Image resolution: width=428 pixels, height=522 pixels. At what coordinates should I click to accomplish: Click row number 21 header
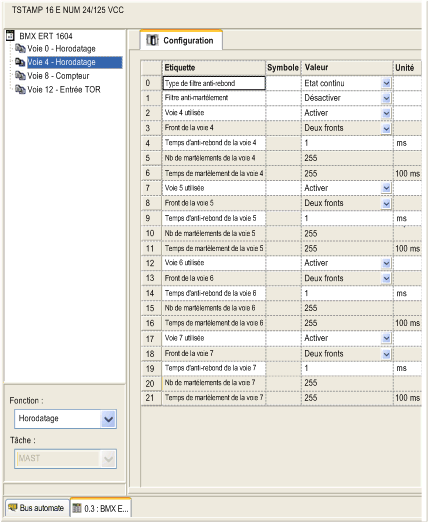pyautogui.click(x=151, y=398)
